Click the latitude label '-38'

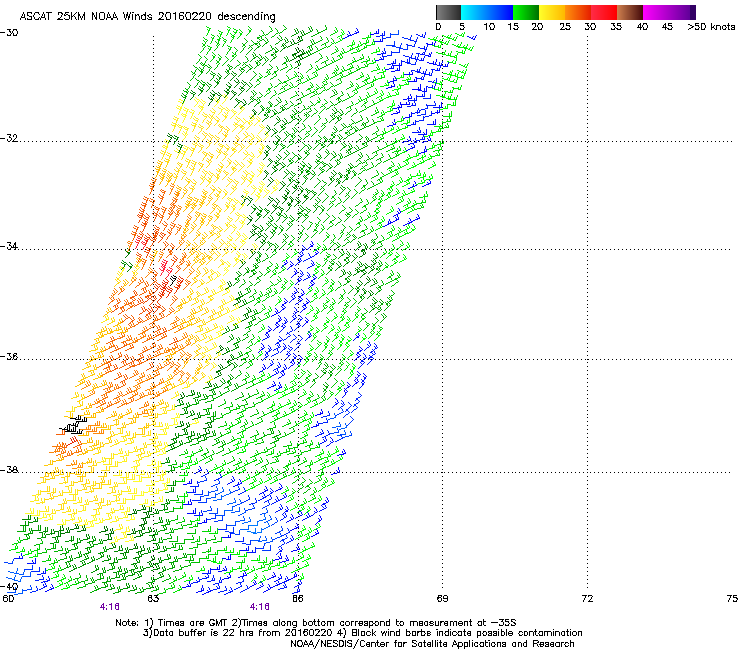(9, 470)
